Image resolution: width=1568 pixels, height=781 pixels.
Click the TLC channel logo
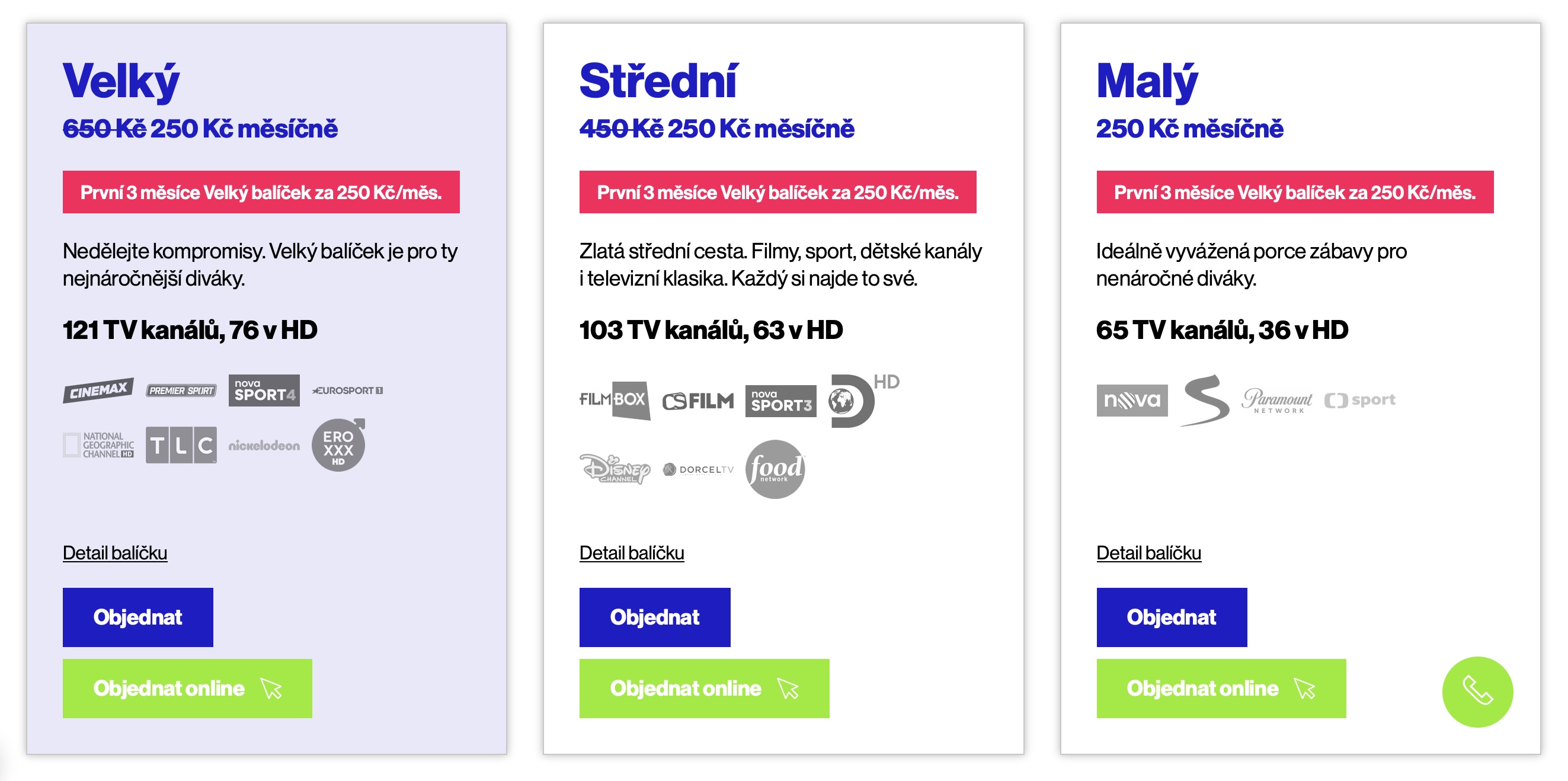coord(181,445)
